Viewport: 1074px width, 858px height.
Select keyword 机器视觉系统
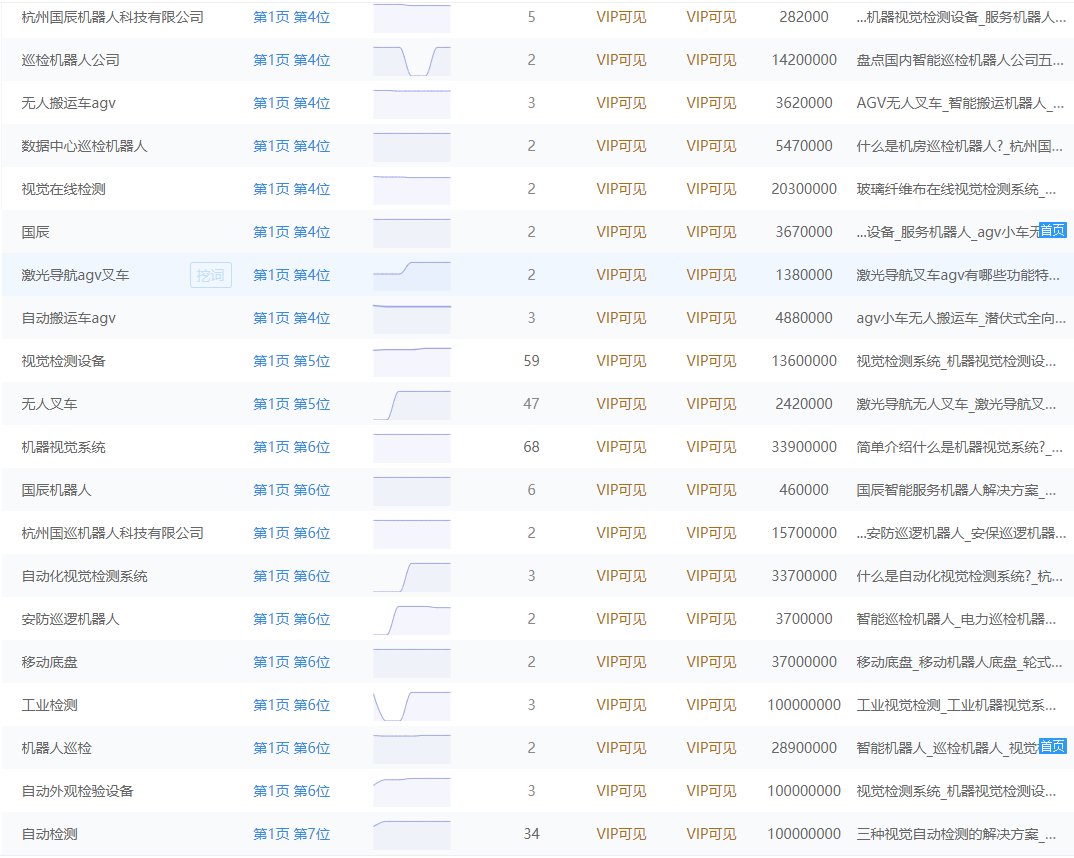pyautogui.click(x=64, y=447)
